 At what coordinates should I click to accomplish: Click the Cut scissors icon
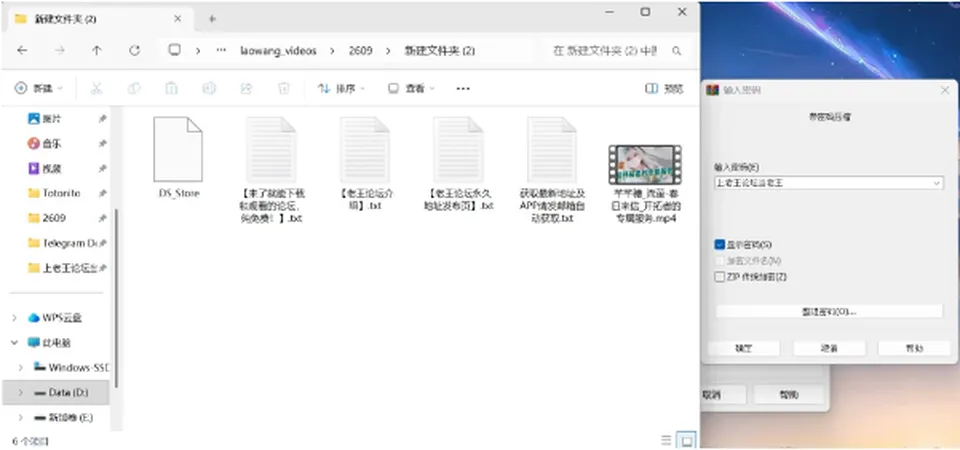pyautogui.click(x=96, y=89)
